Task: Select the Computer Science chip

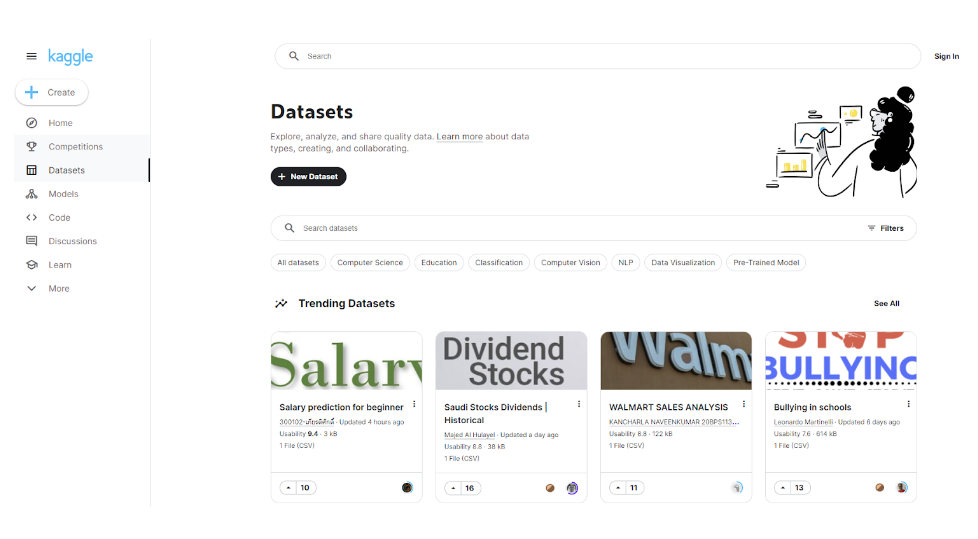Action: click(370, 263)
